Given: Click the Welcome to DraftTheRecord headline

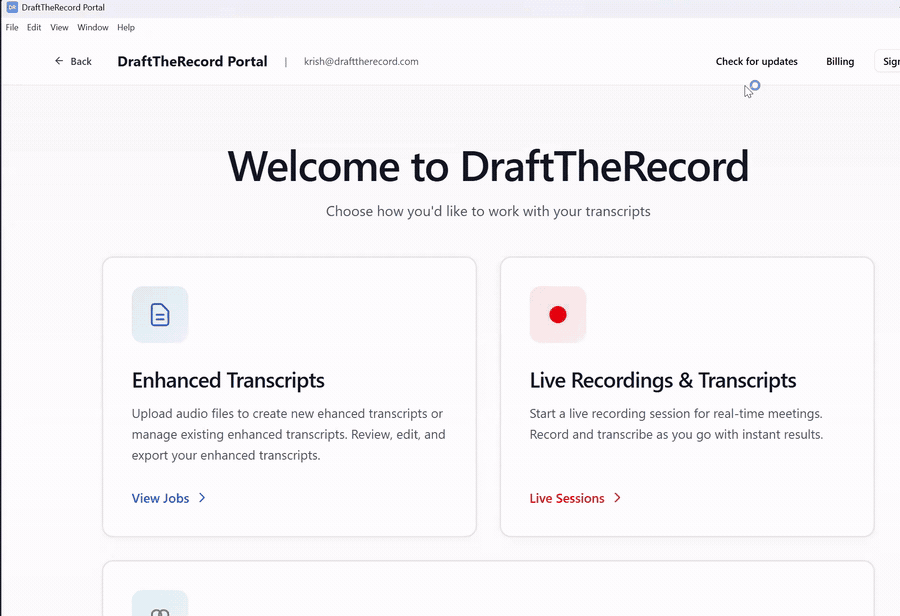Looking at the screenshot, I should point(488,166).
